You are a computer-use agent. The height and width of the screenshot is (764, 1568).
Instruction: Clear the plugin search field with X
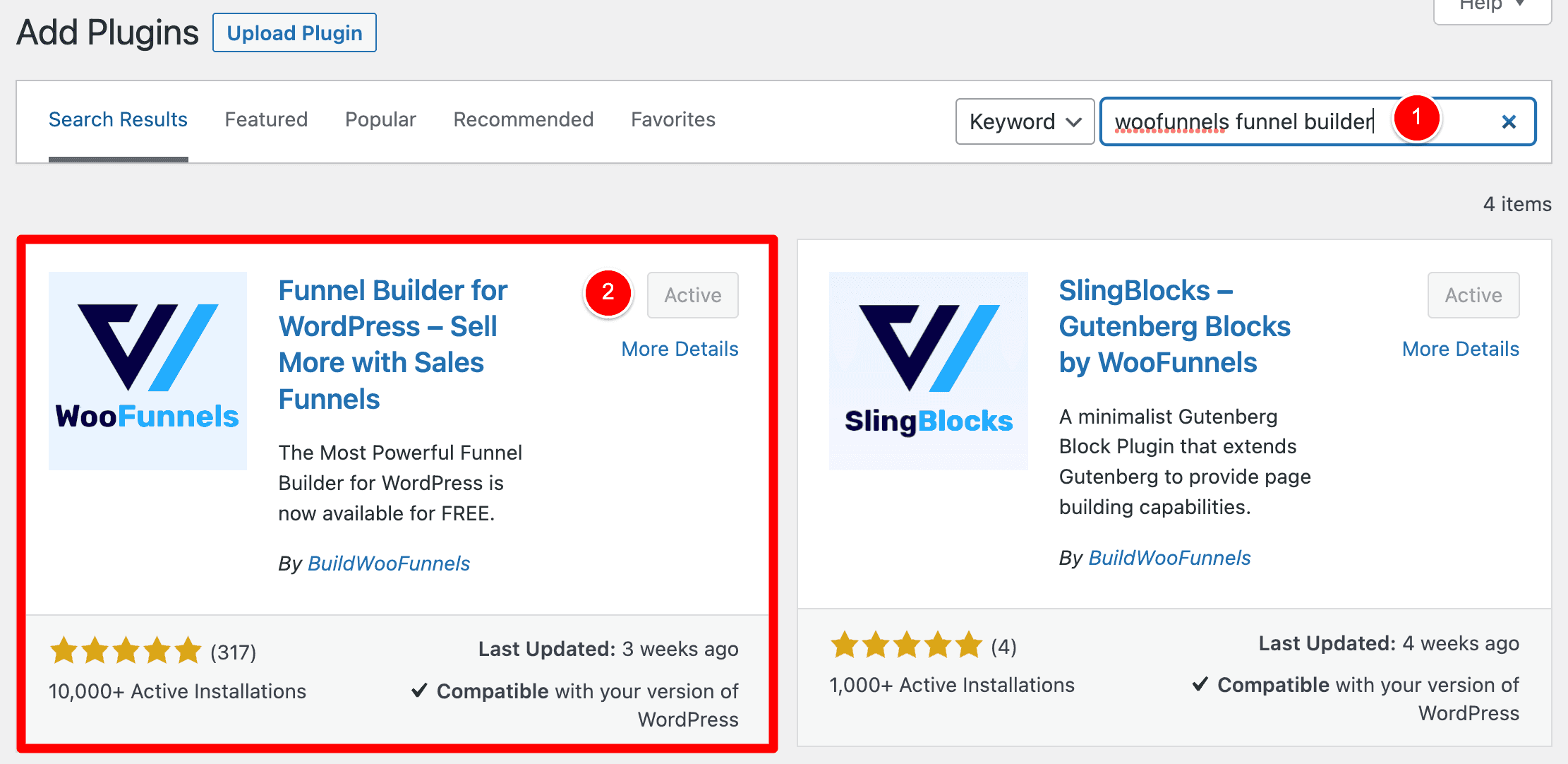tap(1509, 122)
